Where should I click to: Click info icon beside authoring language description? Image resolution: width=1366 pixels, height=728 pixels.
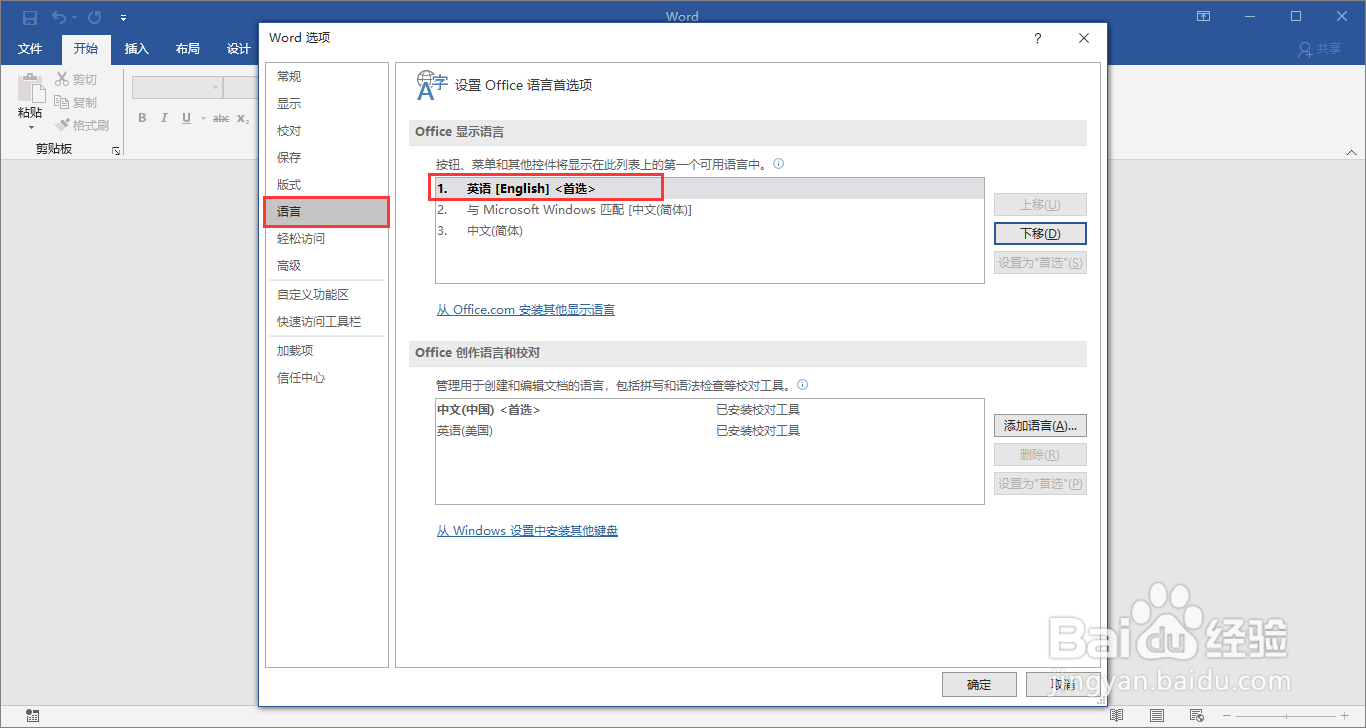pos(802,384)
